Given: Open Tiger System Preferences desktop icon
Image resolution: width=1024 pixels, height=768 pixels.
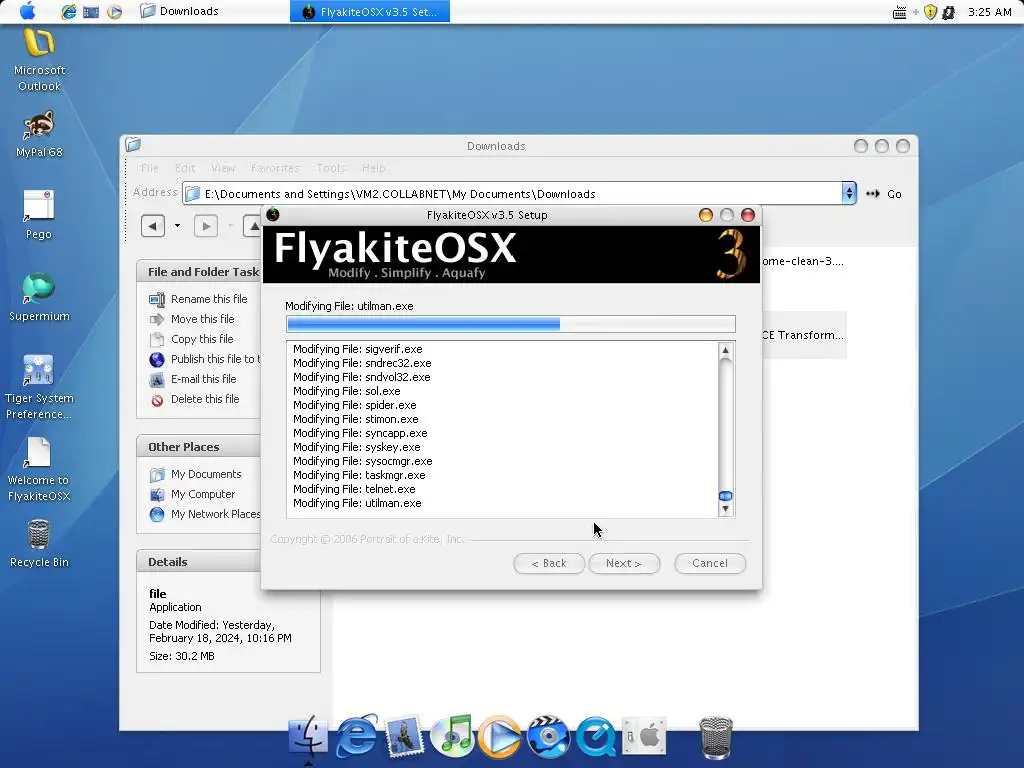Looking at the screenshot, I should (x=39, y=387).
